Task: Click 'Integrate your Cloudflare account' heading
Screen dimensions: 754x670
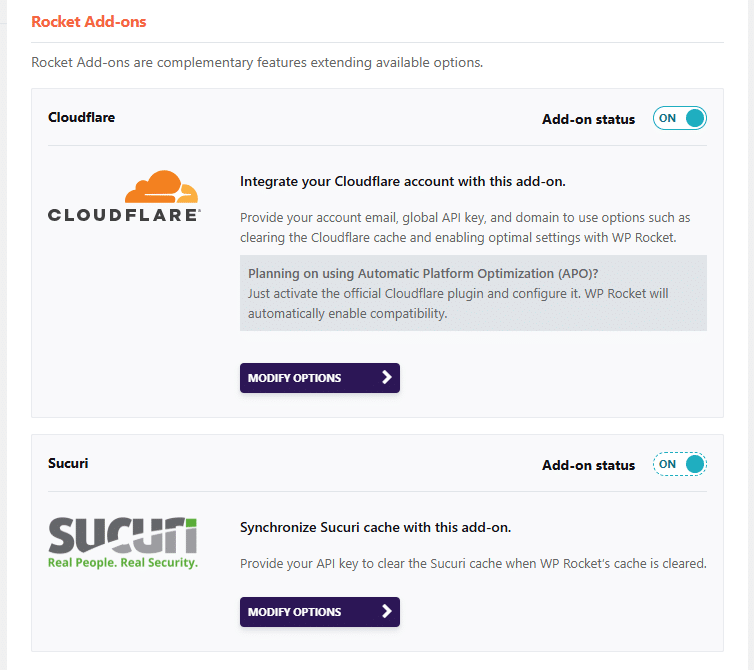Action: [x=402, y=181]
